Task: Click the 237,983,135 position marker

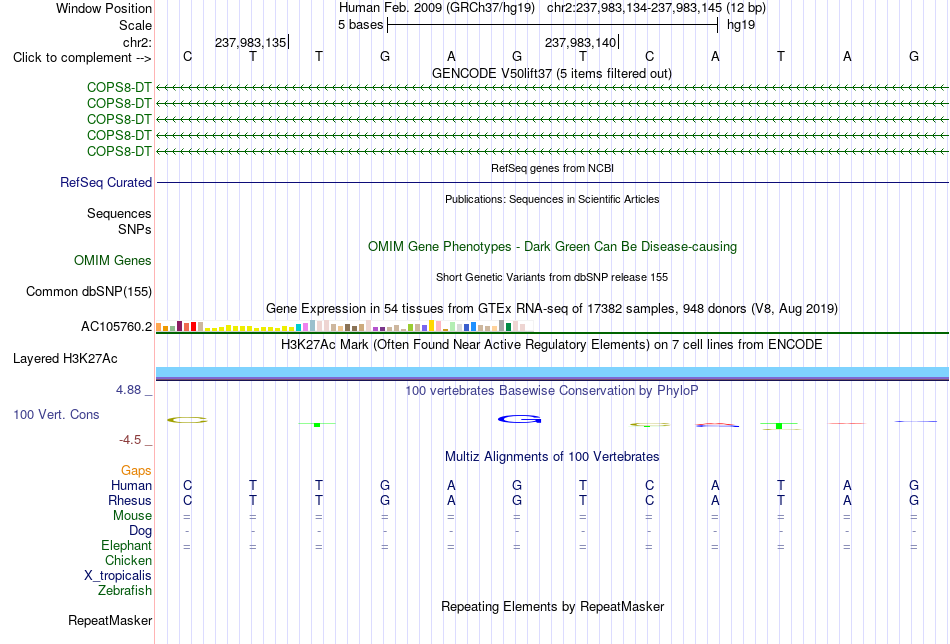Action: [x=251, y=42]
